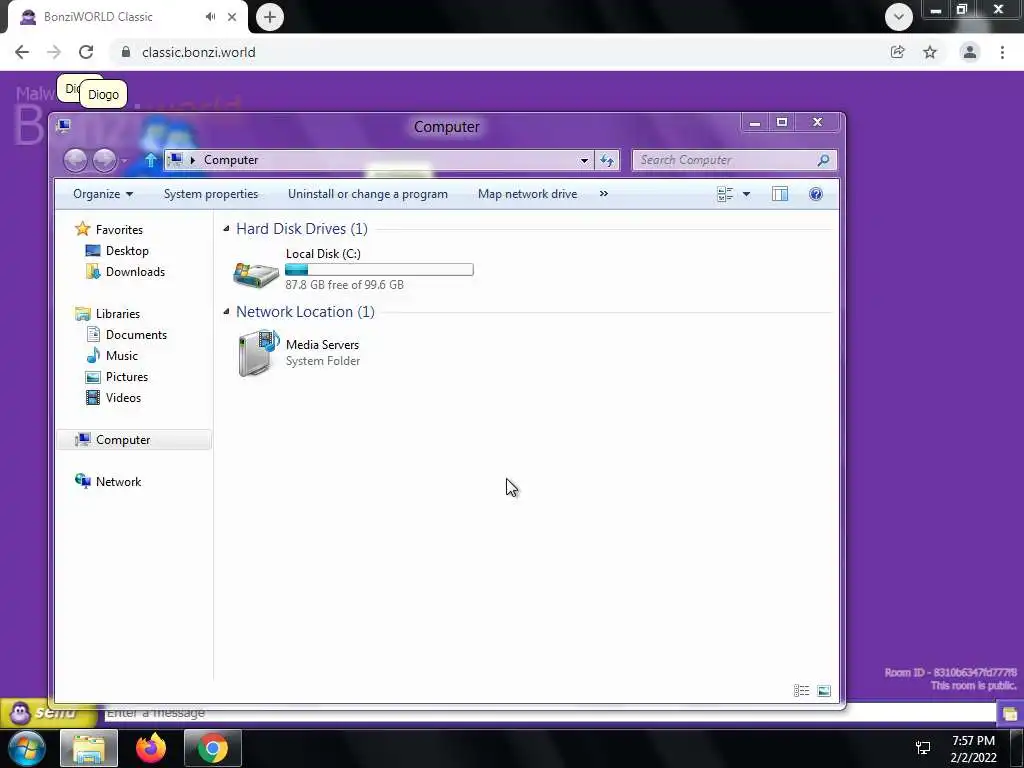The height and width of the screenshot is (768, 1024).
Task: Reload the Chrome page
Action: [x=86, y=52]
